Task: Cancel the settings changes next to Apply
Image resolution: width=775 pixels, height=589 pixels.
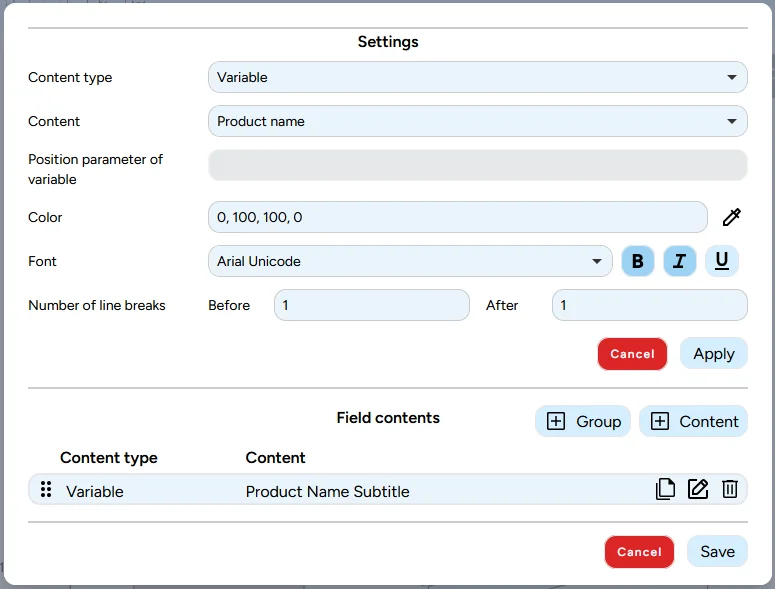Action: tap(632, 354)
